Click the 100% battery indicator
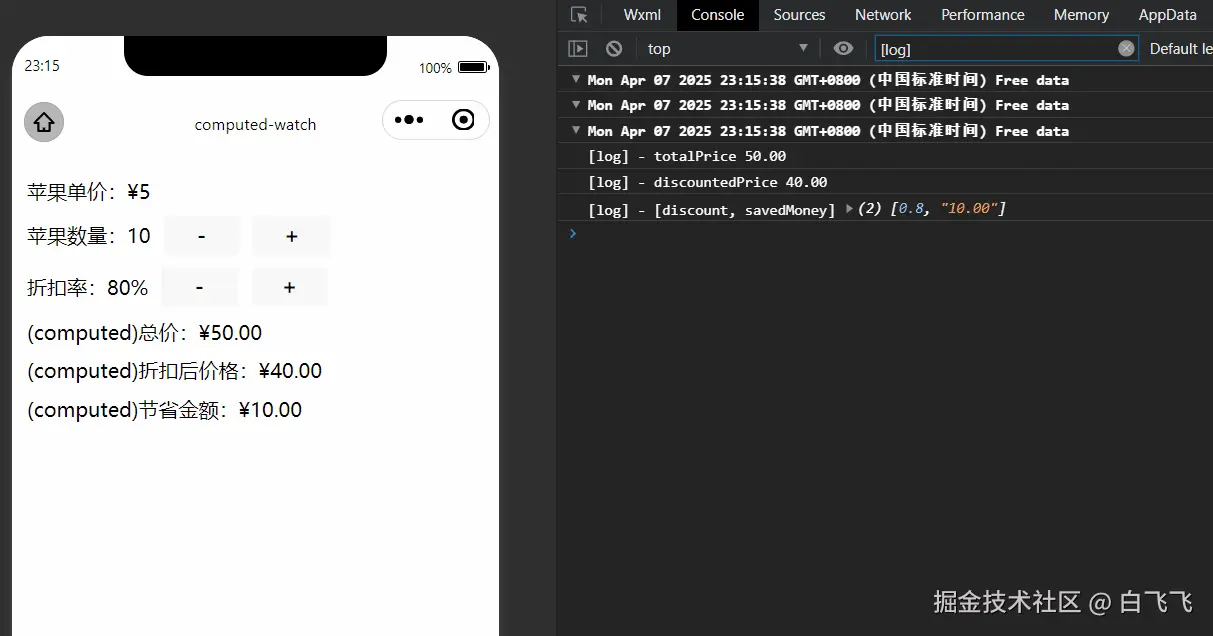This screenshot has width=1213, height=636. (453, 68)
